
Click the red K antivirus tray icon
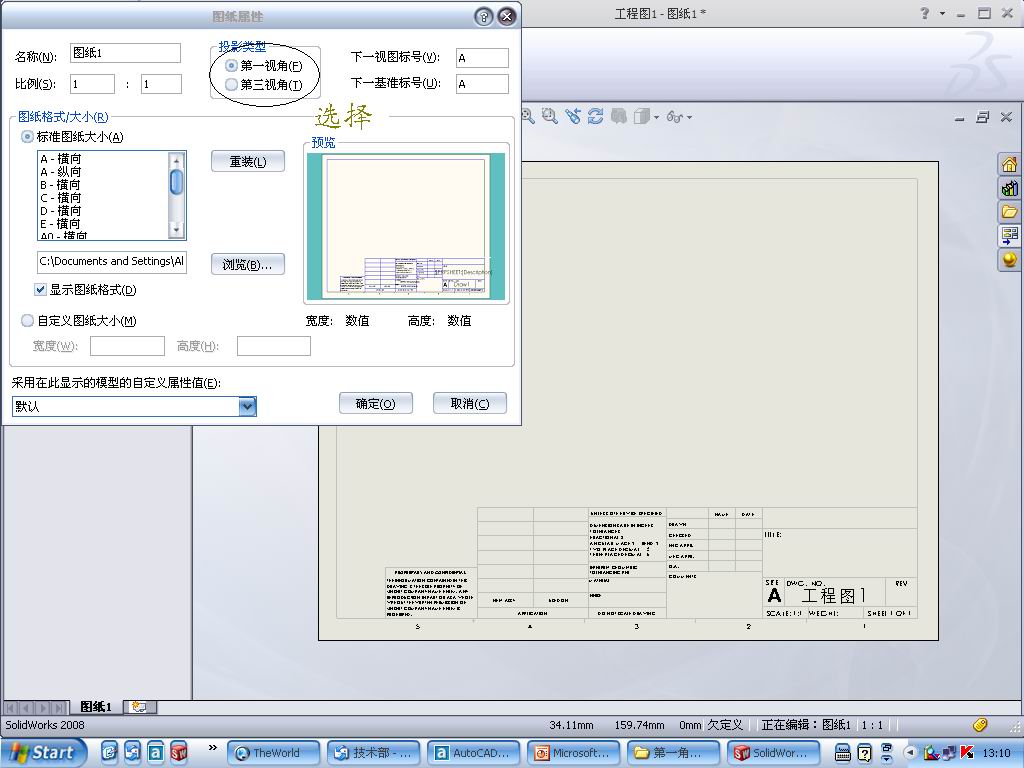click(x=967, y=752)
